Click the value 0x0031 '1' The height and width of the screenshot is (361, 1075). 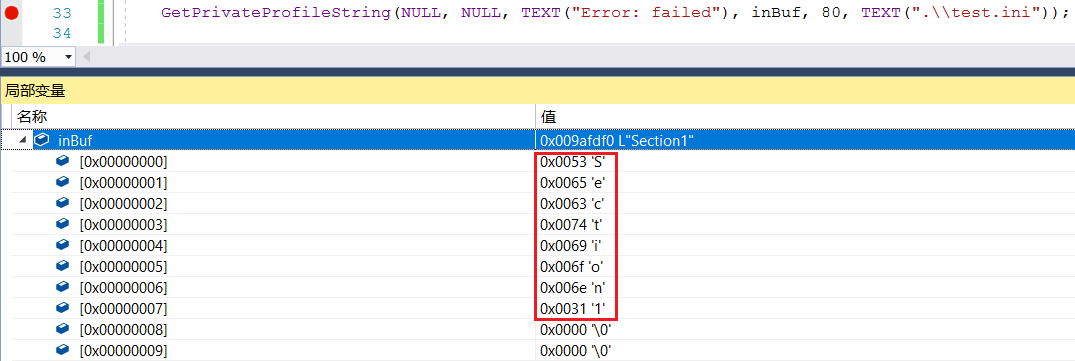click(x=572, y=308)
